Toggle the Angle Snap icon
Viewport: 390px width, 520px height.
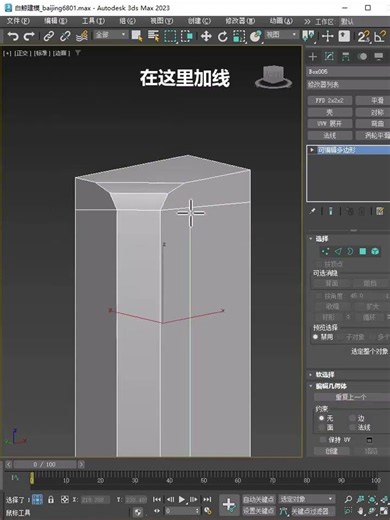click(x=380, y=36)
